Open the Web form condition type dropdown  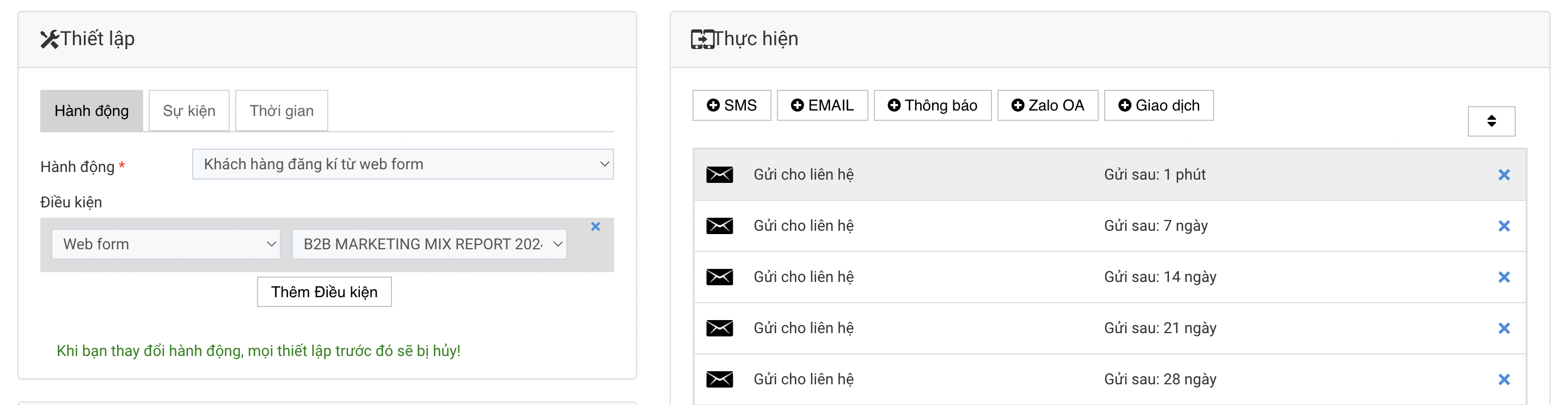tap(166, 244)
